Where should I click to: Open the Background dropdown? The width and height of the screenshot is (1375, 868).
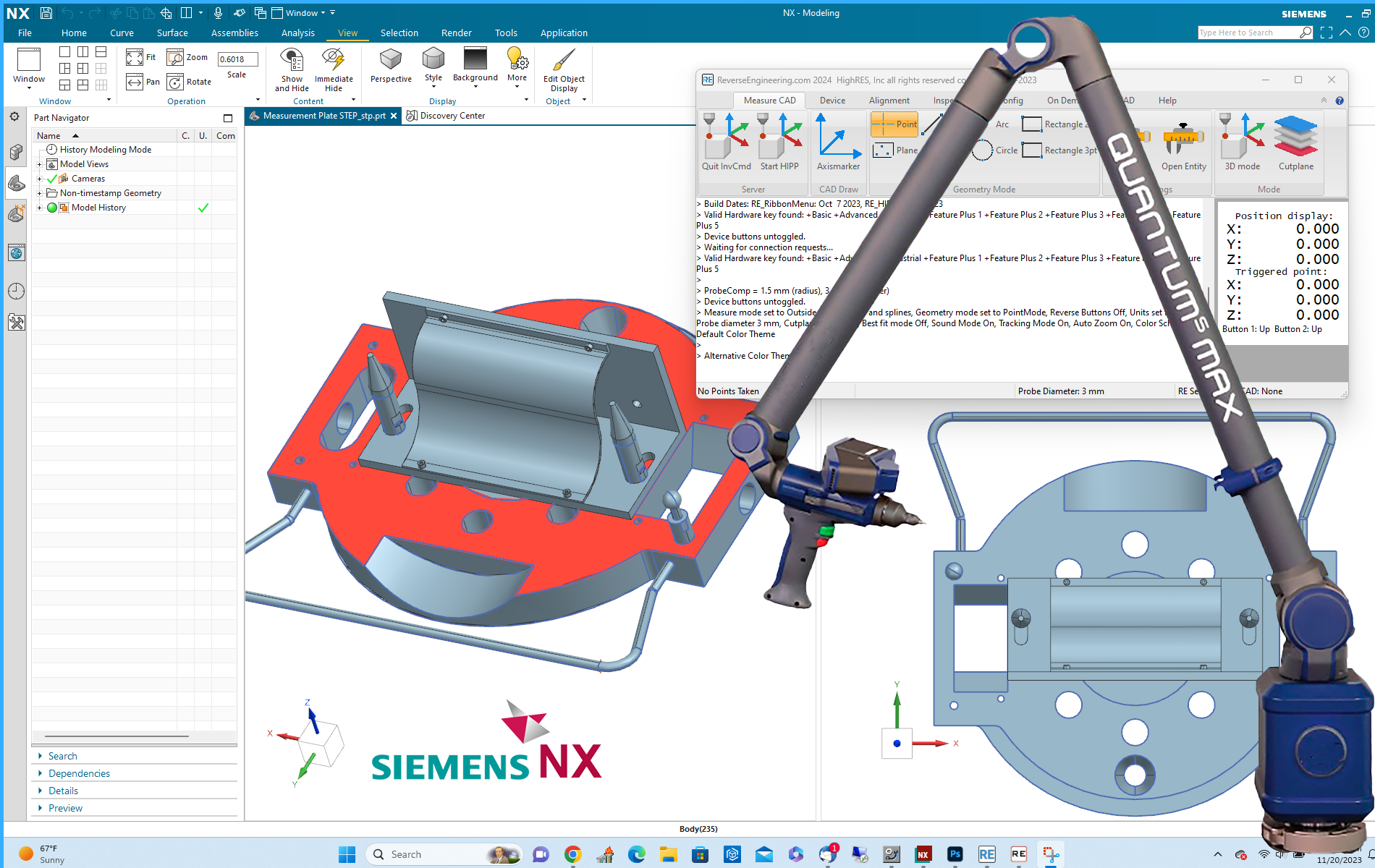(x=475, y=87)
